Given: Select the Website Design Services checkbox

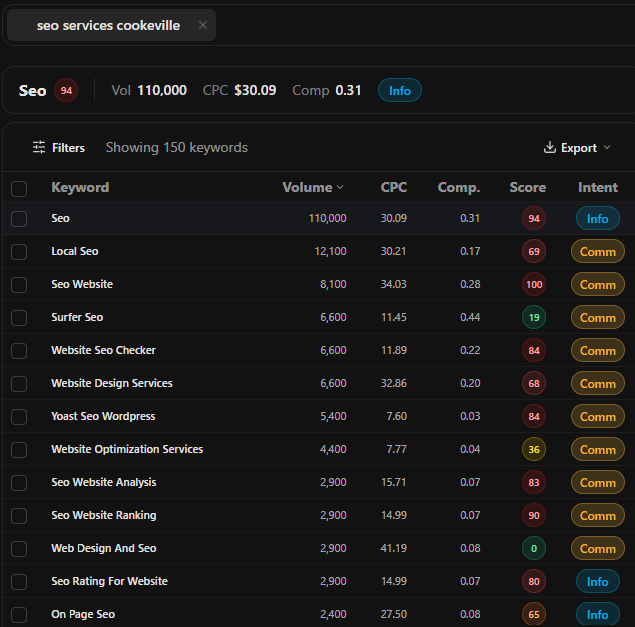Looking at the screenshot, I should [x=19, y=384].
